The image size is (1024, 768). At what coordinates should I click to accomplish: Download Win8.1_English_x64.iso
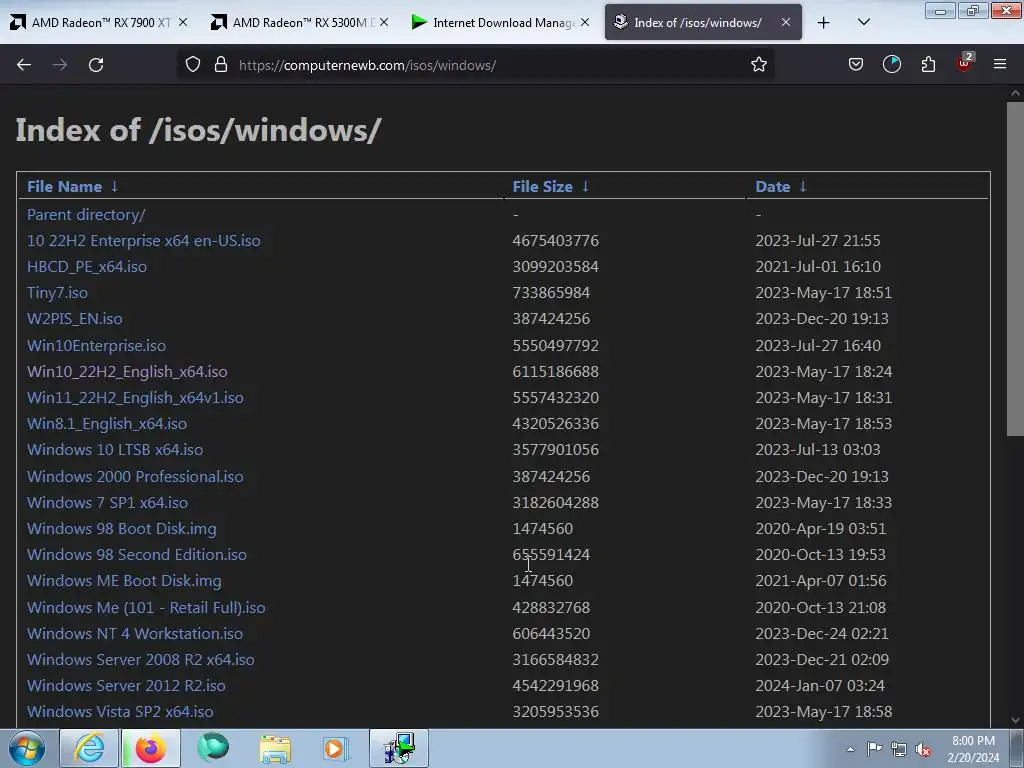106,424
